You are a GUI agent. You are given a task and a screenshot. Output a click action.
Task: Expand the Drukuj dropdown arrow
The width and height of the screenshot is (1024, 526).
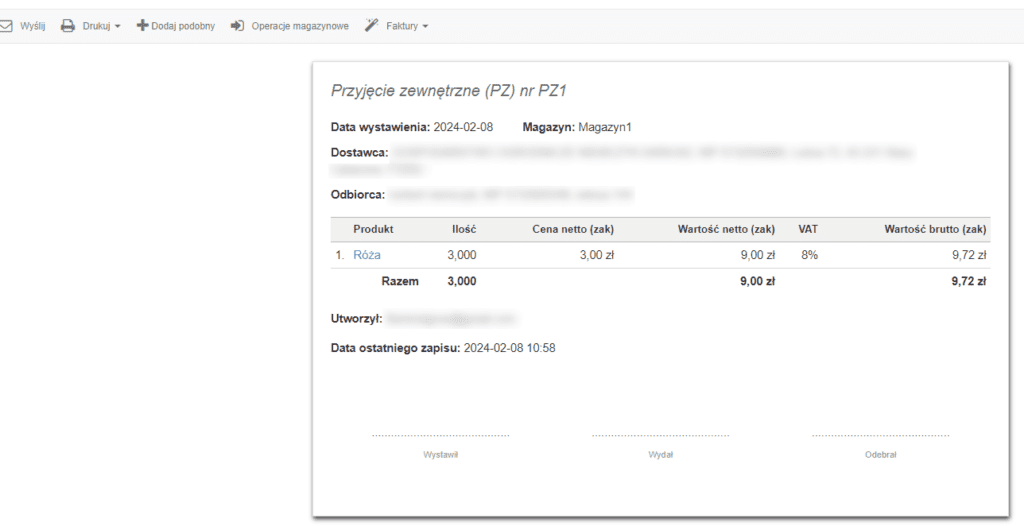coord(117,27)
